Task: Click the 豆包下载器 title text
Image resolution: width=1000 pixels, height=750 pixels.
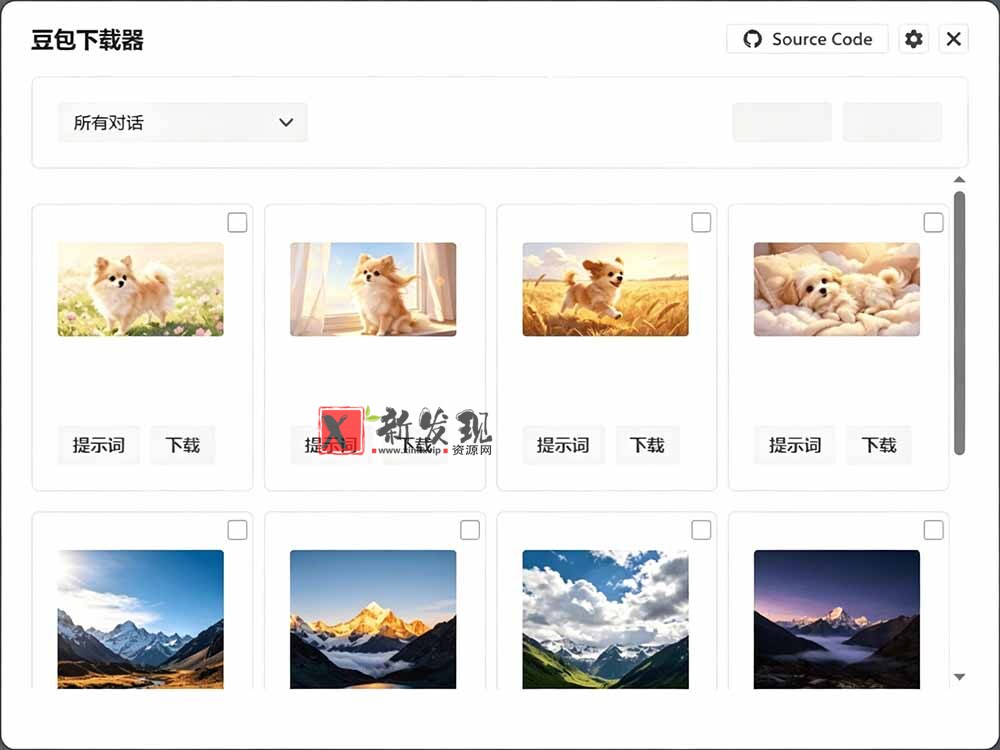Action: click(x=87, y=40)
